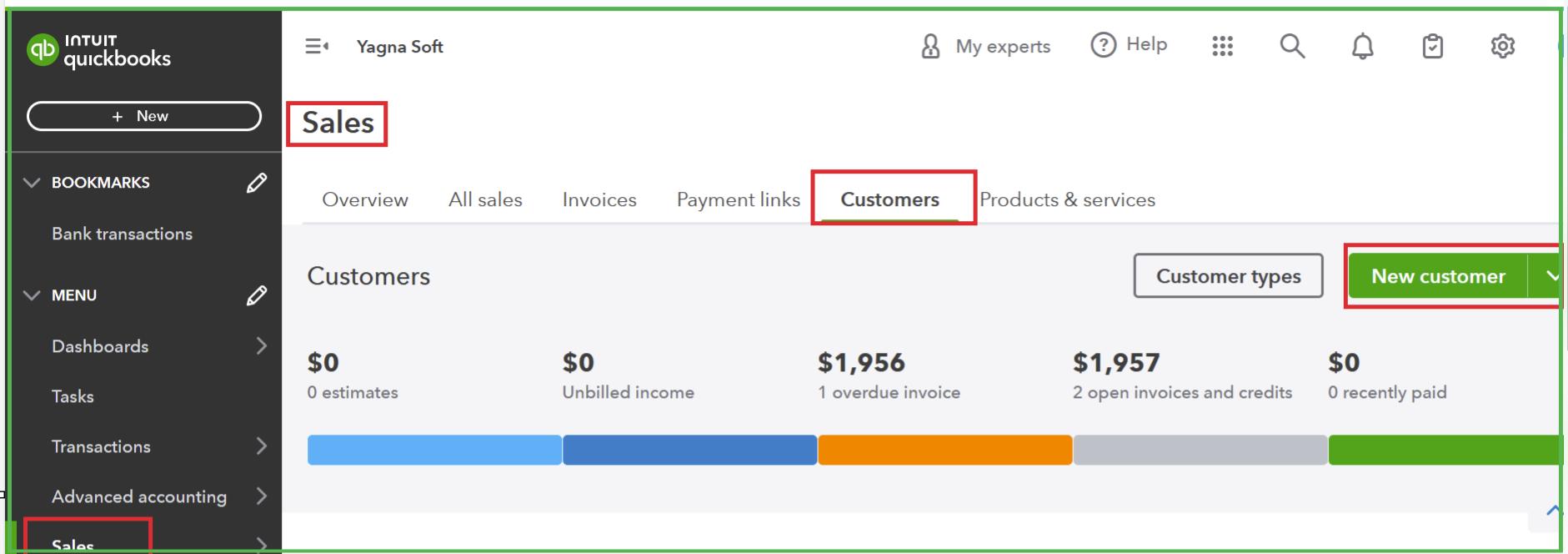Click the New customer button

click(x=1438, y=276)
